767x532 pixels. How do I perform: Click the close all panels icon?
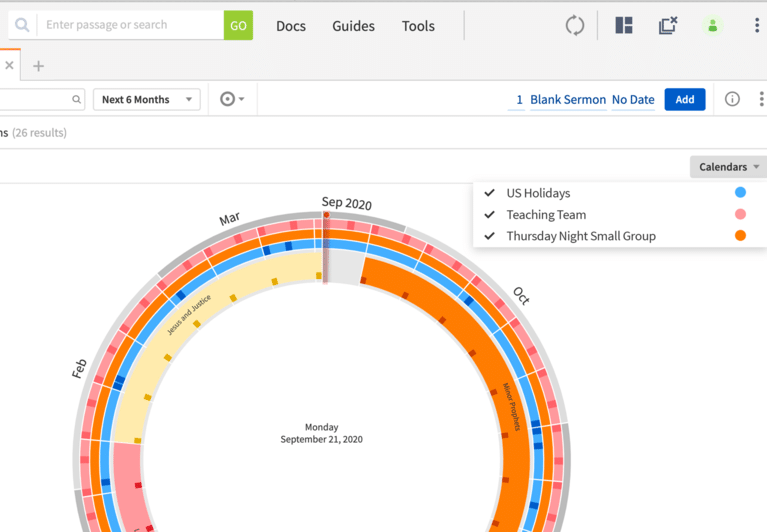668,26
